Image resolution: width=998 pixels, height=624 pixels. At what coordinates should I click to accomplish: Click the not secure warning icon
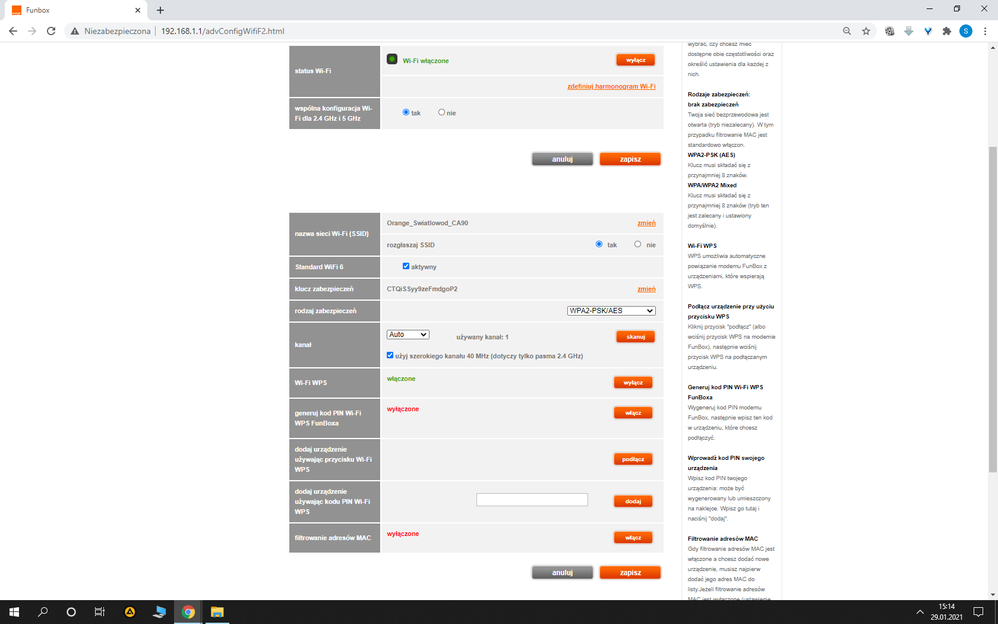tap(74, 31)
